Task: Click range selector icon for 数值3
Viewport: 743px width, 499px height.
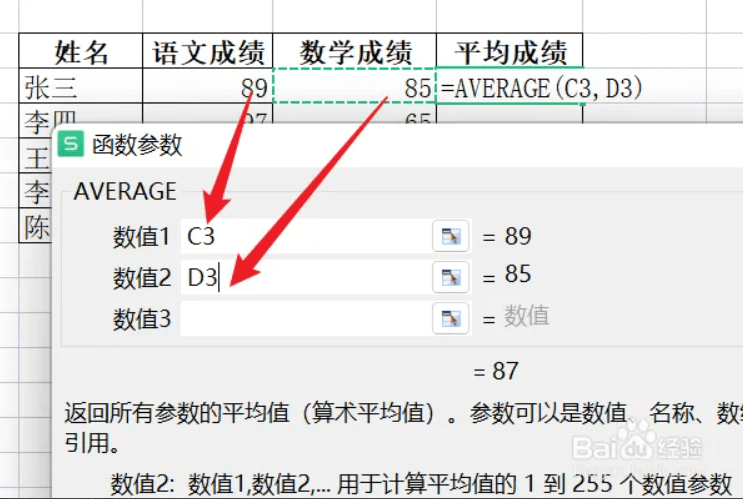Action: click(x=451, y=318)
